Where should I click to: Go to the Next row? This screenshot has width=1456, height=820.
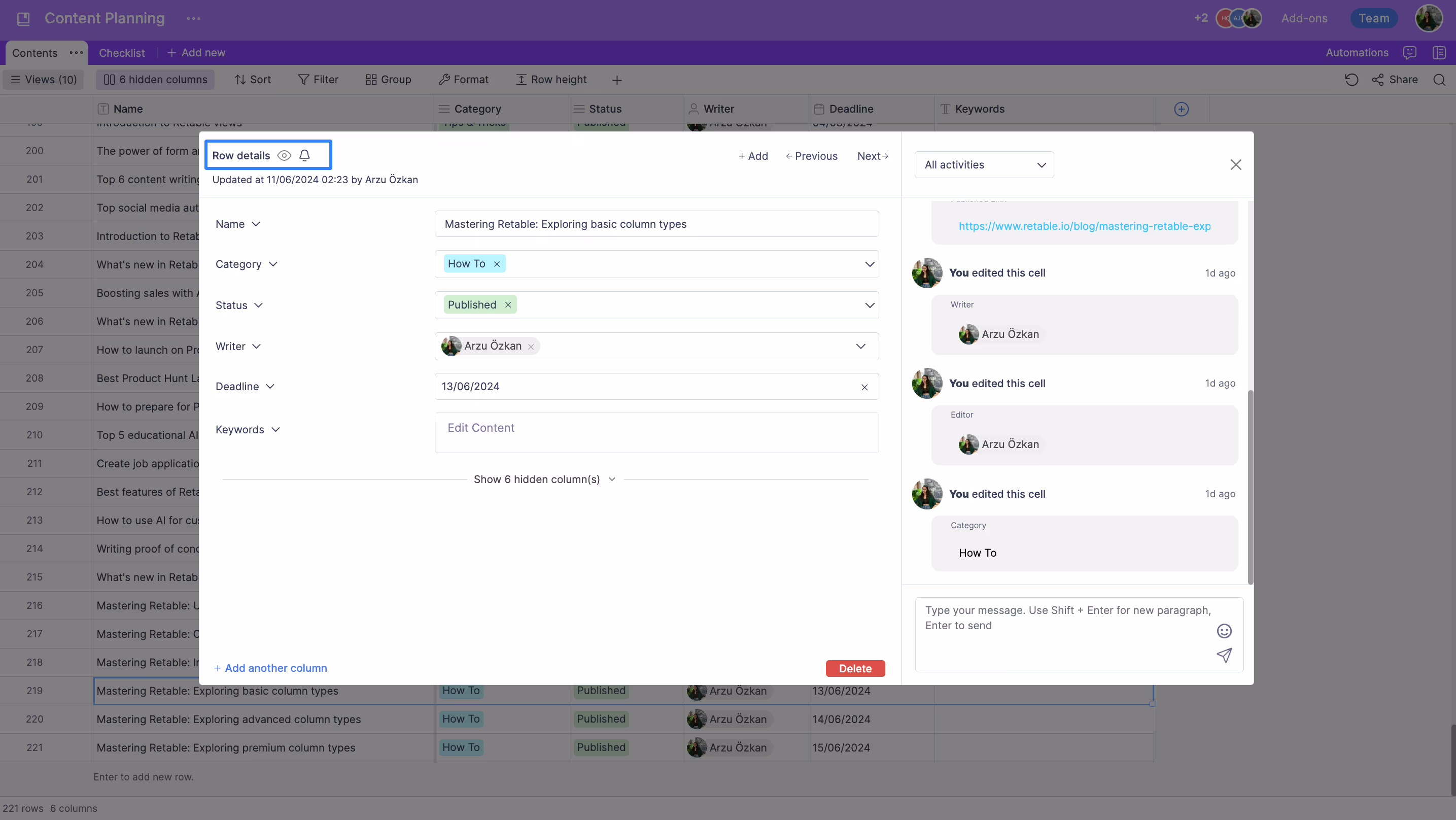[x=873, y=156]
